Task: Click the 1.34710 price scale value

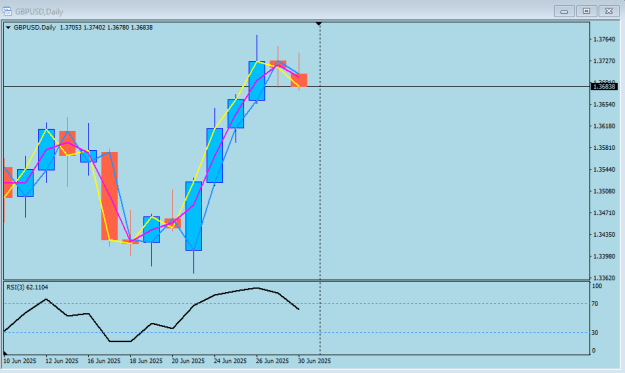Action: point(604,213)
